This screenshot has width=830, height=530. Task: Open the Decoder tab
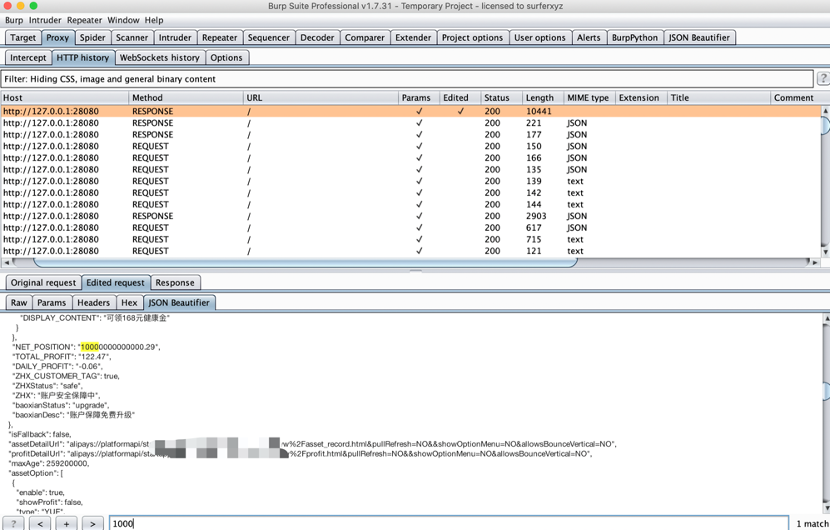[x=317, y=38]
